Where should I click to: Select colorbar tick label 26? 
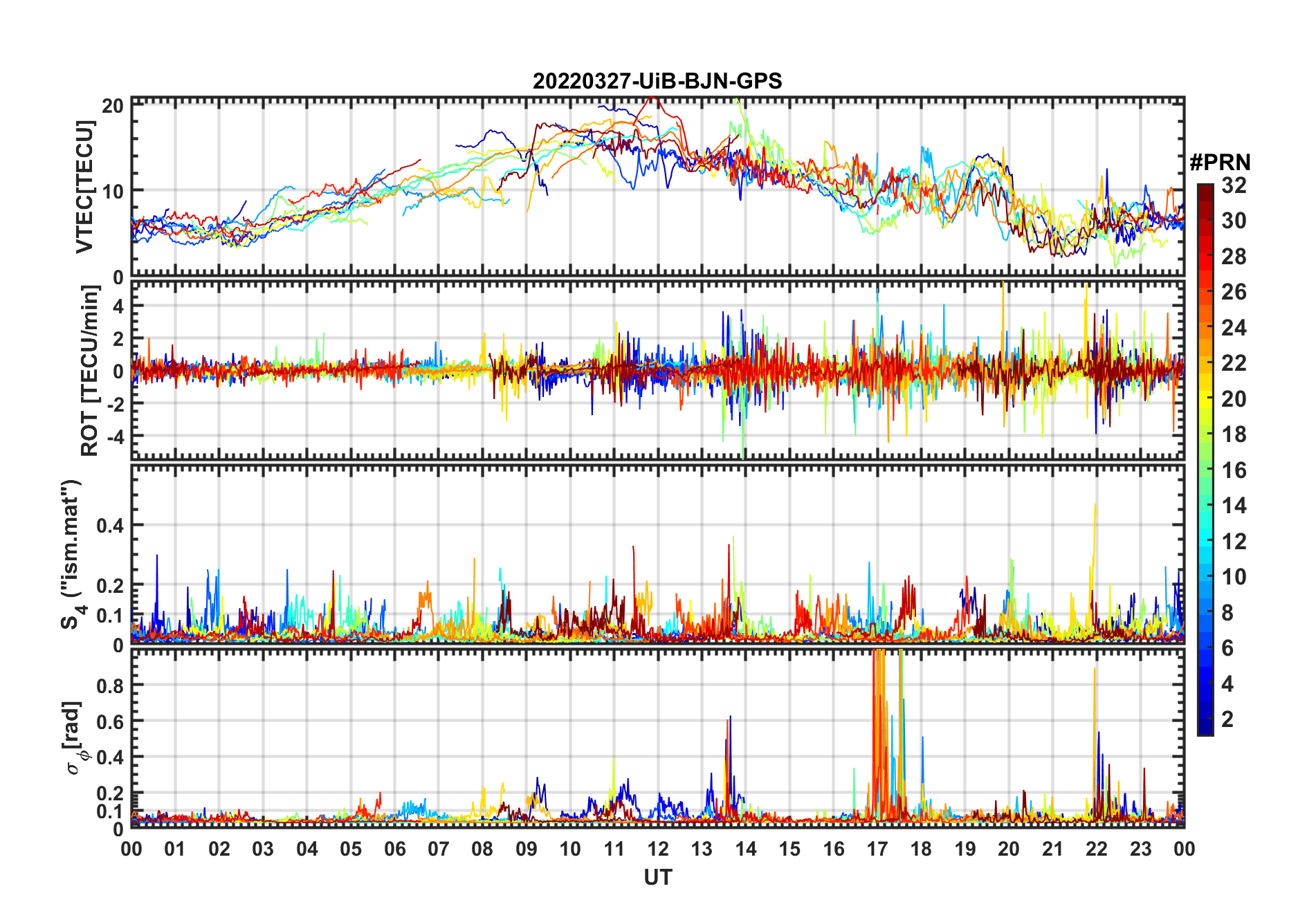1234,292
